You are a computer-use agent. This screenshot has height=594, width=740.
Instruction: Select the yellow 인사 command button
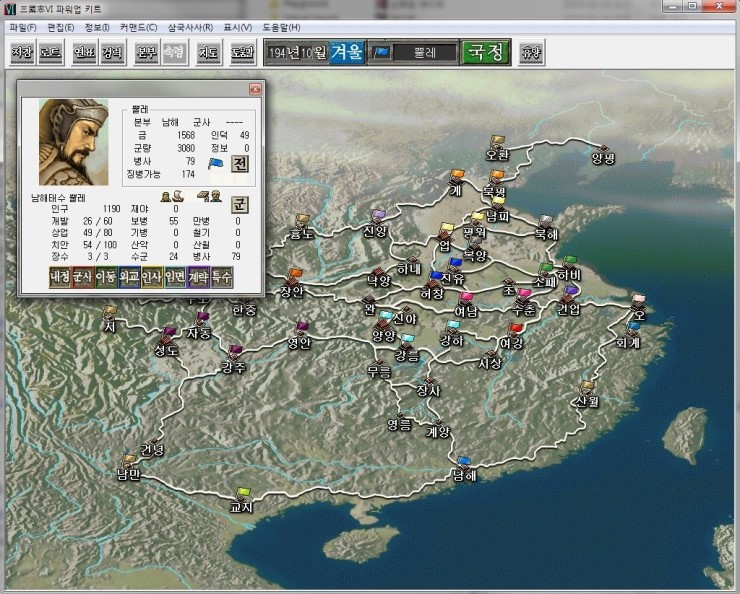152,277
